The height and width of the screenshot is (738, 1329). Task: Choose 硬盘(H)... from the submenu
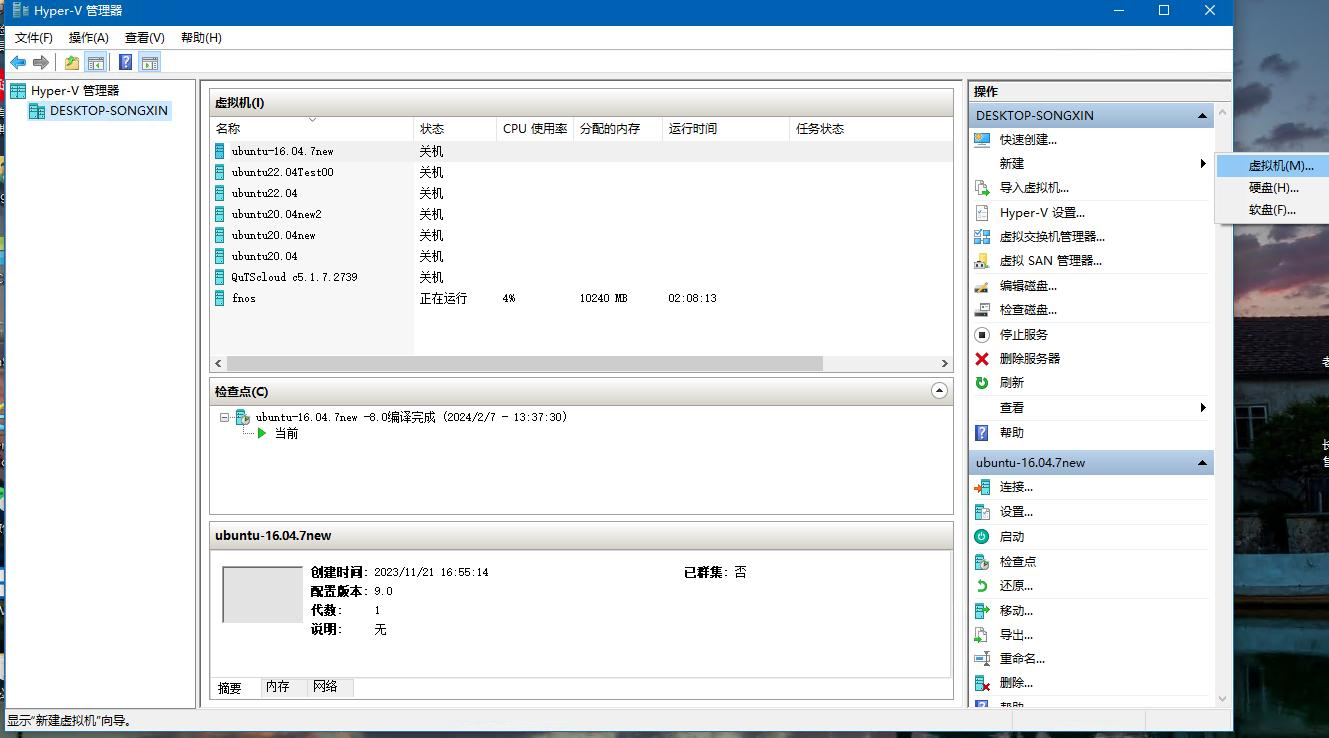(1274, 188)
